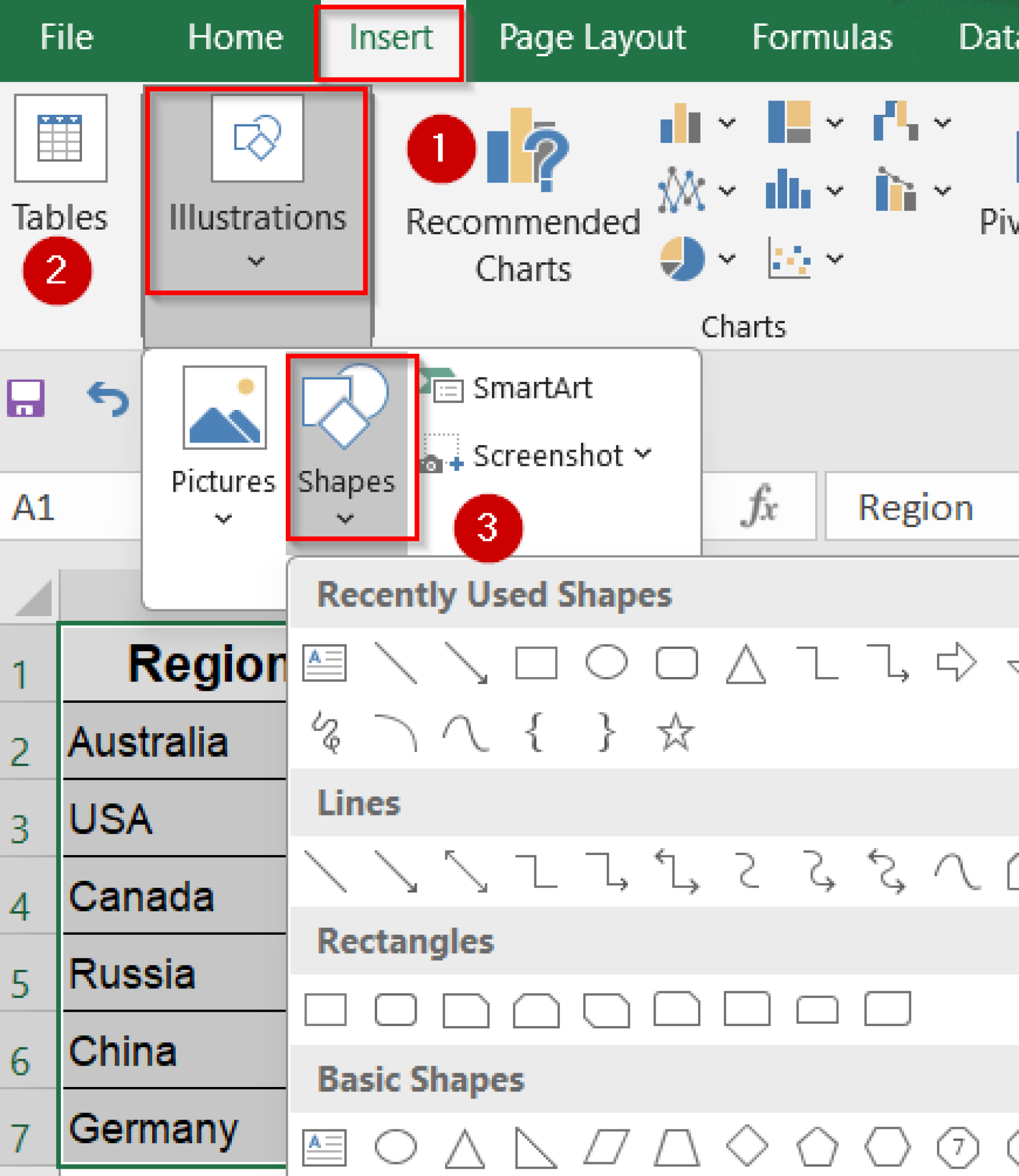Select the pie chart icon

683,258
